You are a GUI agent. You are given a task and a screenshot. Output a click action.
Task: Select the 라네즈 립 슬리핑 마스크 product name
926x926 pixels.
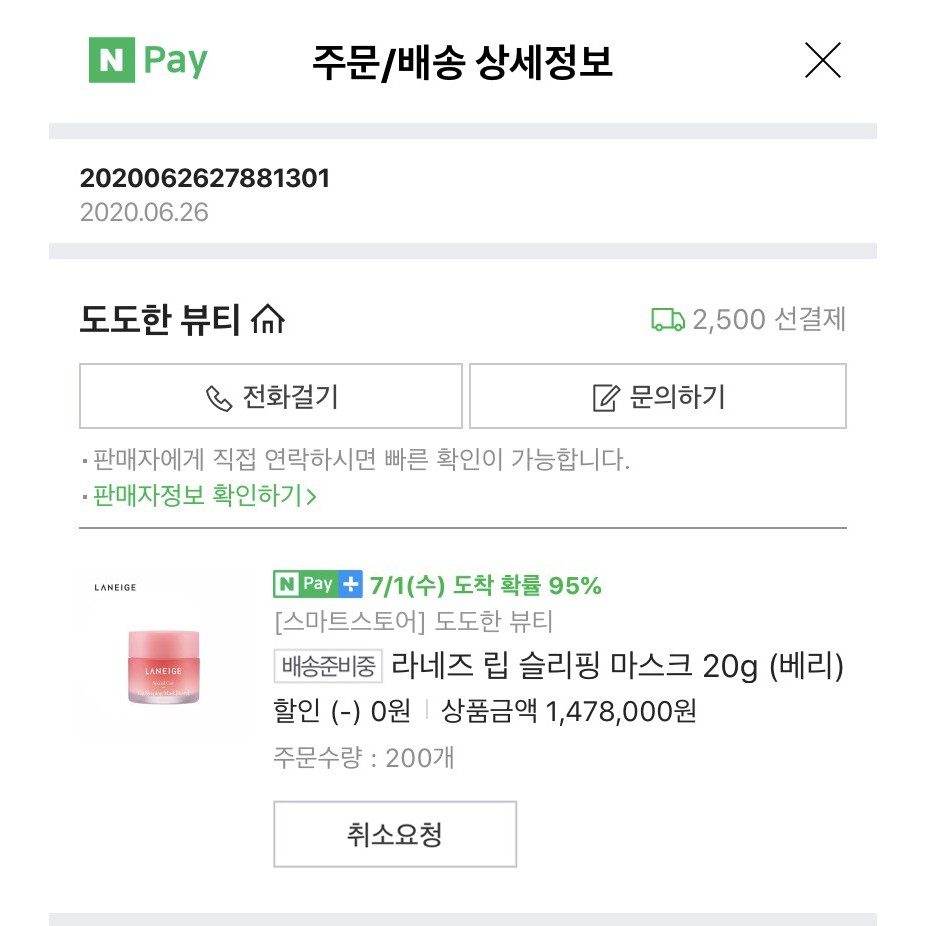[x=617, y=665]
